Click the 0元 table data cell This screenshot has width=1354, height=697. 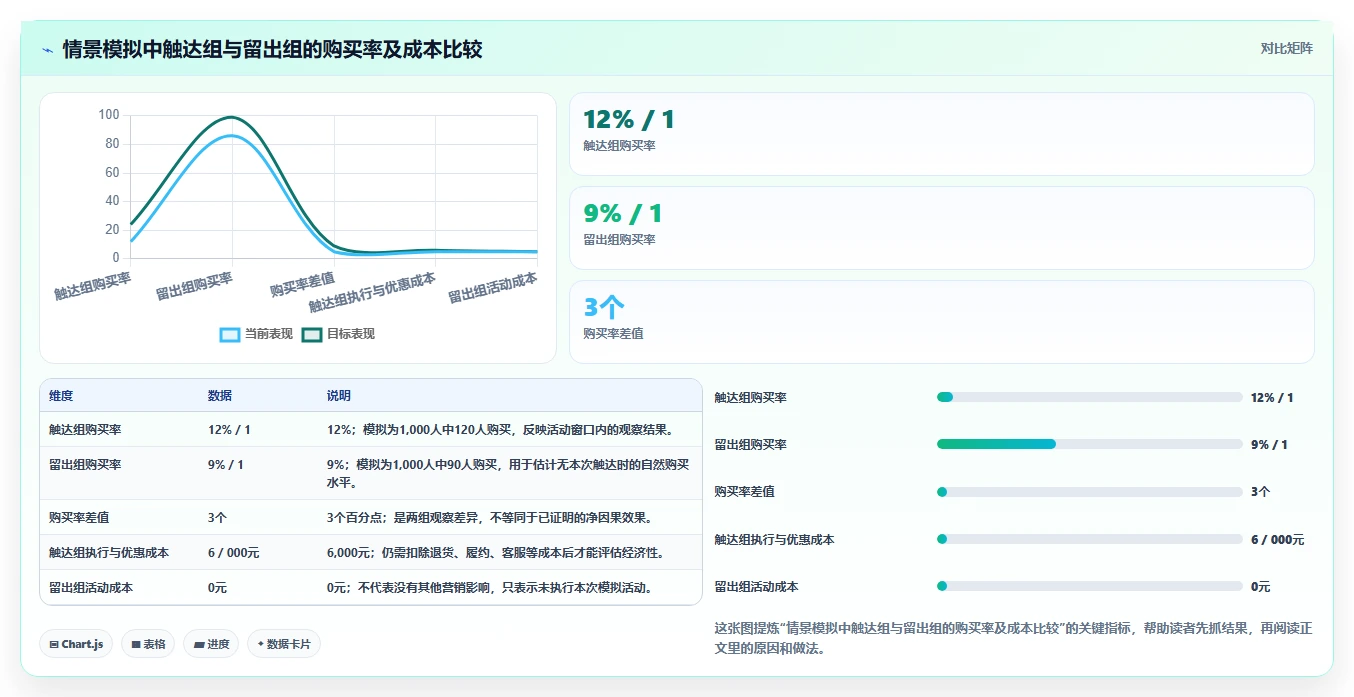click(x=217, y=588)
